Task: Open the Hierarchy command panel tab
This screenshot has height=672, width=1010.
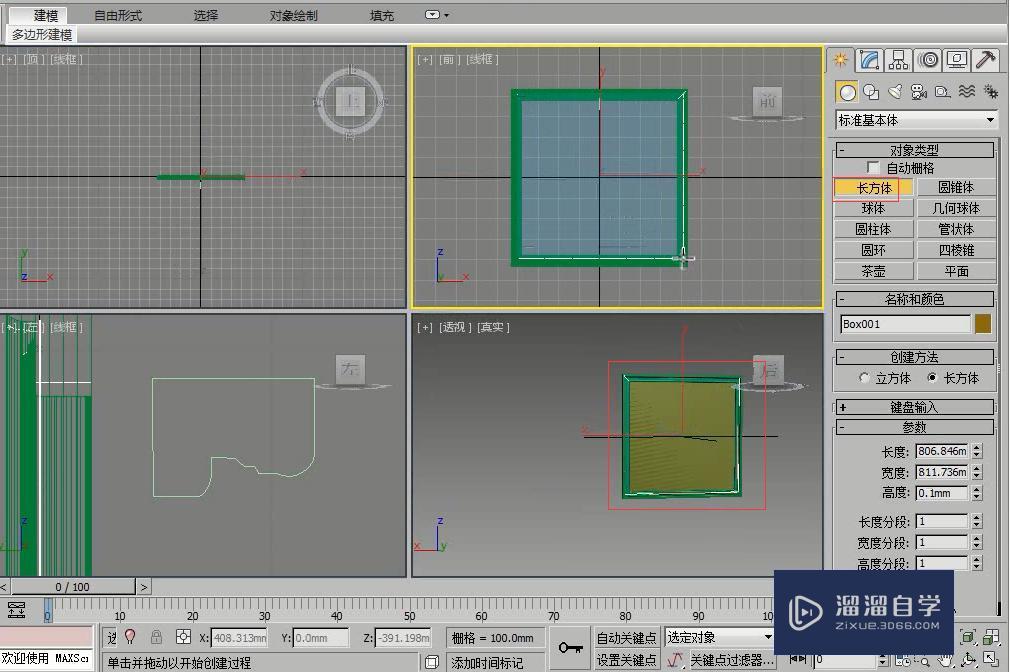Action: (x=898, y=61)
